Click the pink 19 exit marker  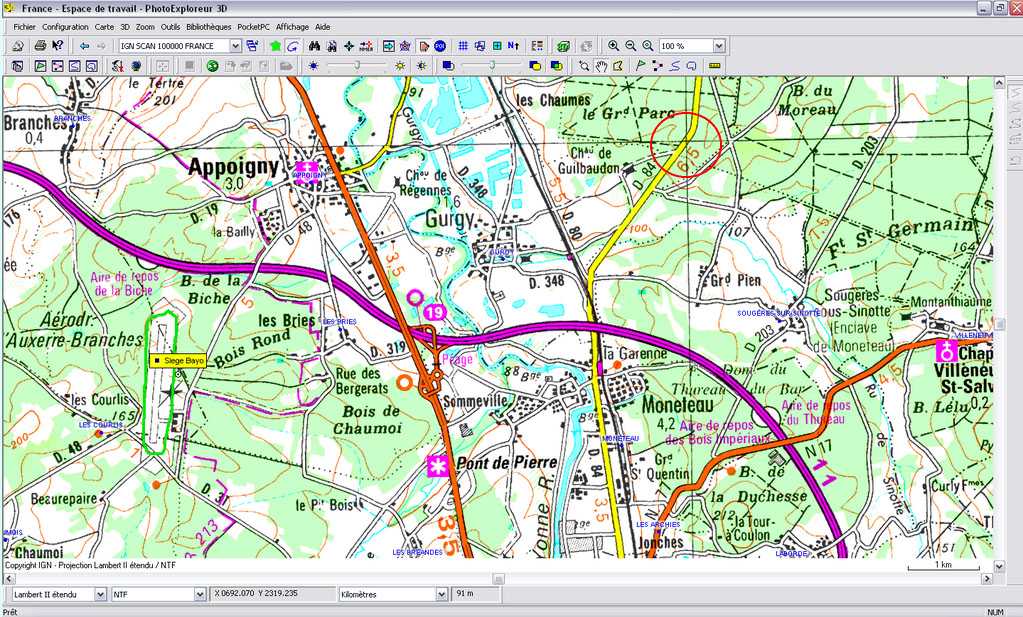(x=435, y=312)
